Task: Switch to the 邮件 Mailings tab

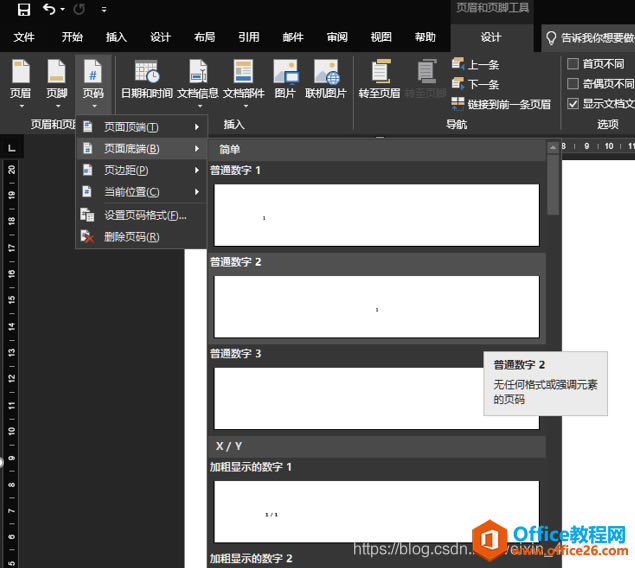Action: [x=293, y=37]
